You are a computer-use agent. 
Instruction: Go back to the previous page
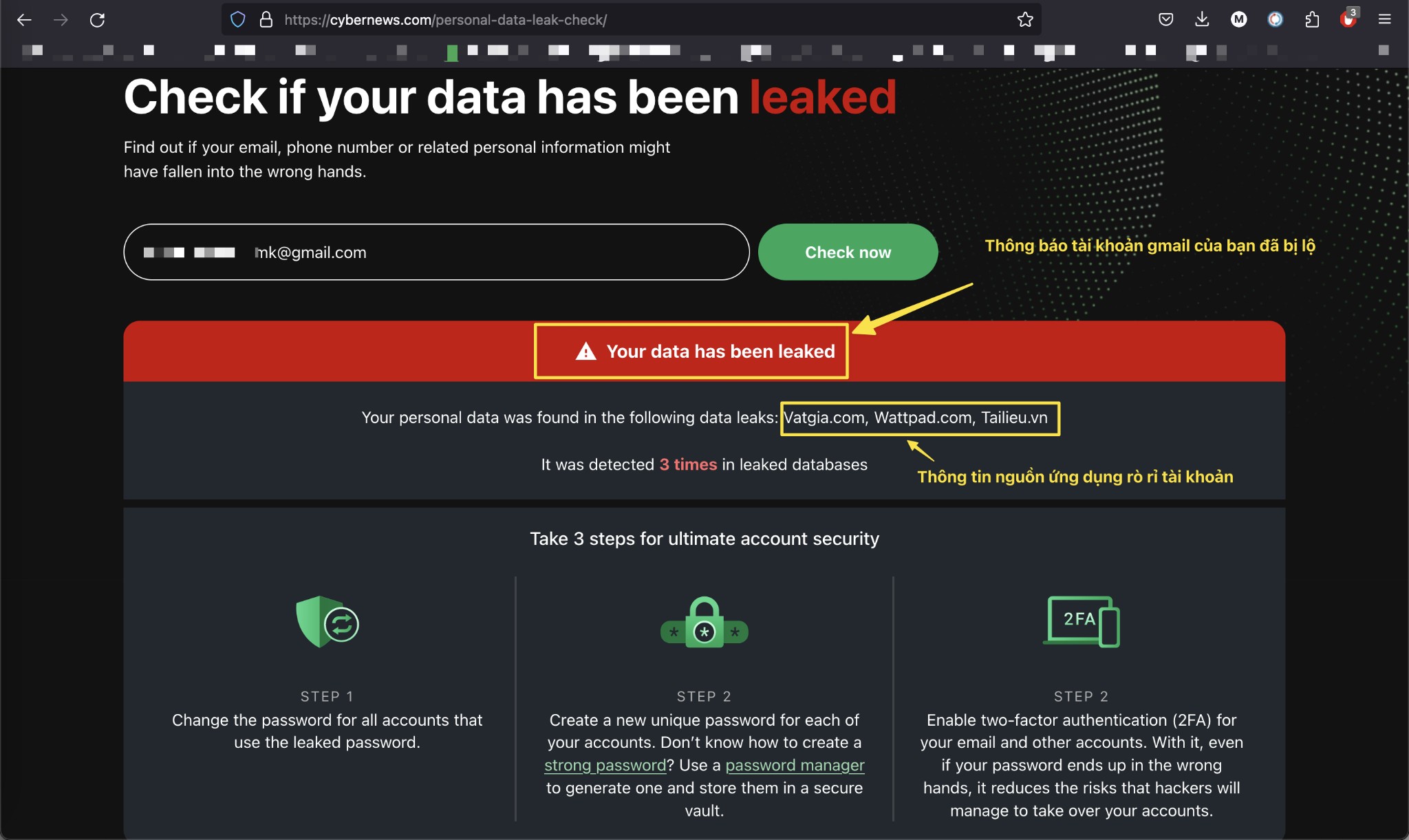tap(24, 20)
